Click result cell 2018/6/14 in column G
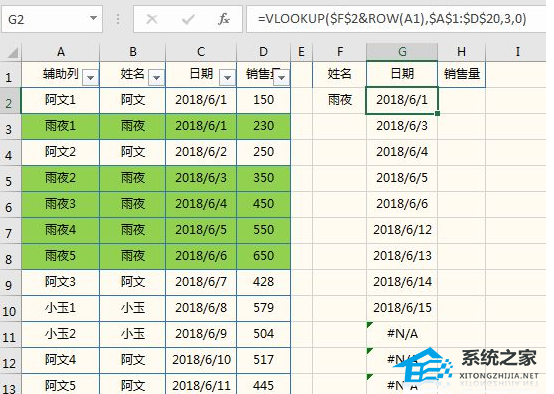 [402, 282]
